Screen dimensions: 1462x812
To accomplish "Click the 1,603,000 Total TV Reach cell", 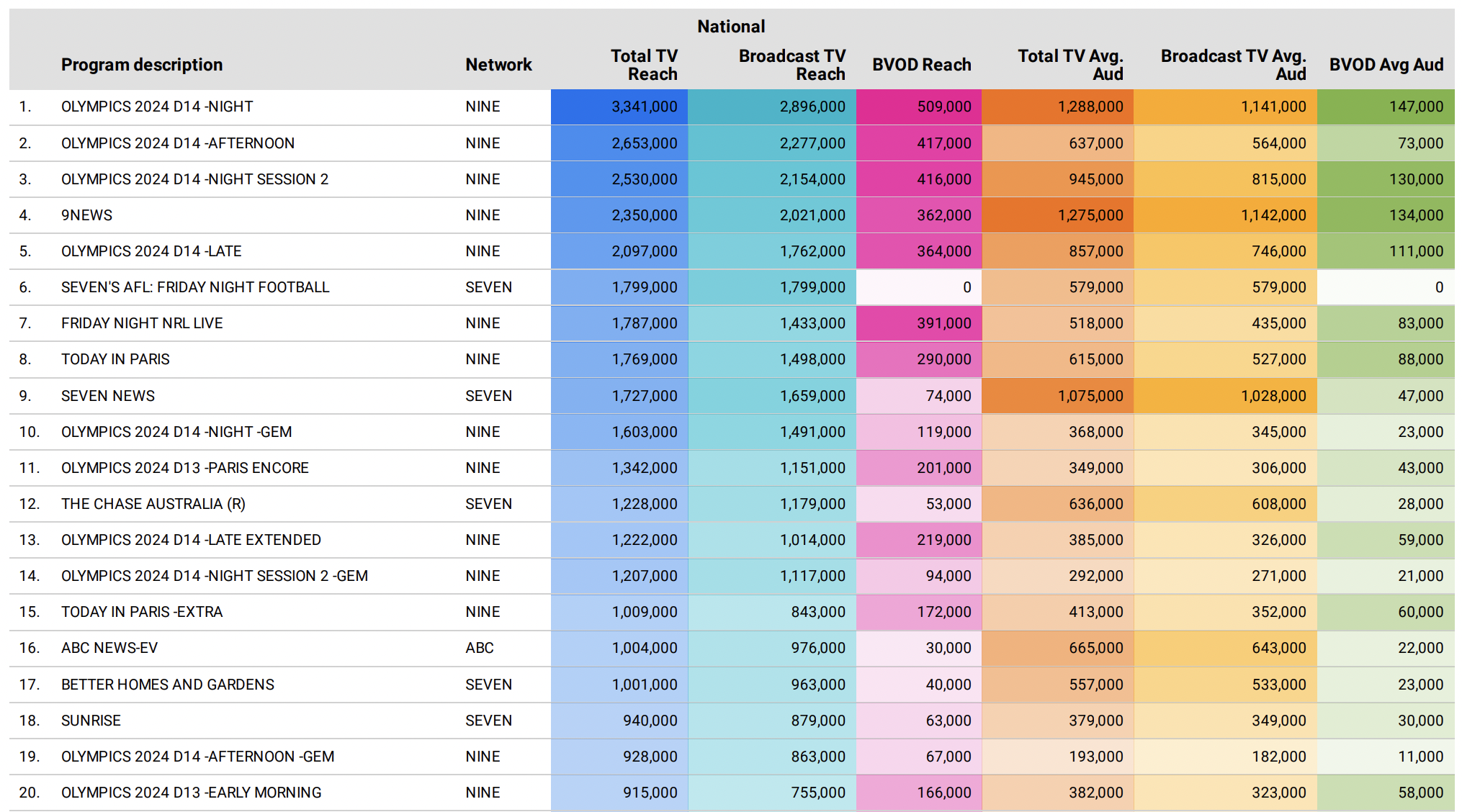I will point(619,432).
